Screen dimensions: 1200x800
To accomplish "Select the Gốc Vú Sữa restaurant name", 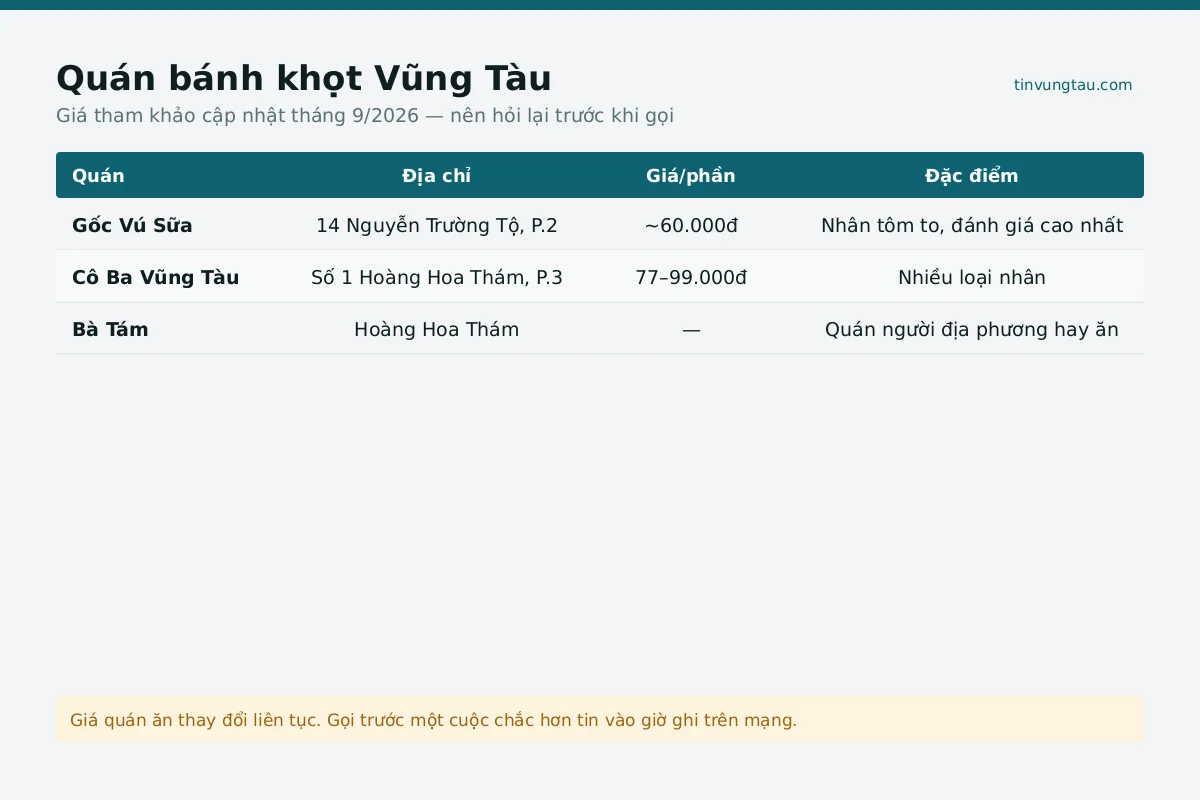I will click(x=132, y=225).
